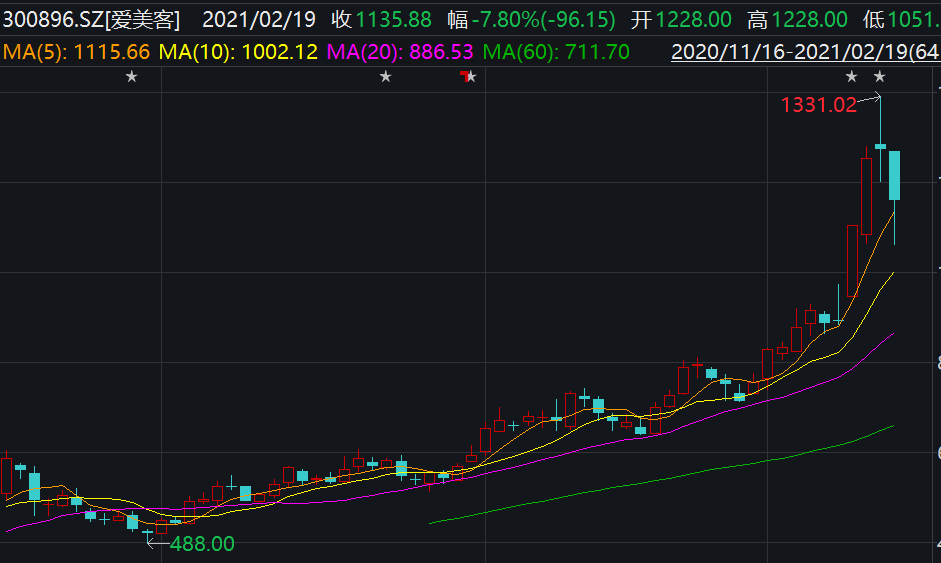This screenshot has height=563, width=941.
Task: Click the closing price 1135.88 value
Action: click(394, 19)
